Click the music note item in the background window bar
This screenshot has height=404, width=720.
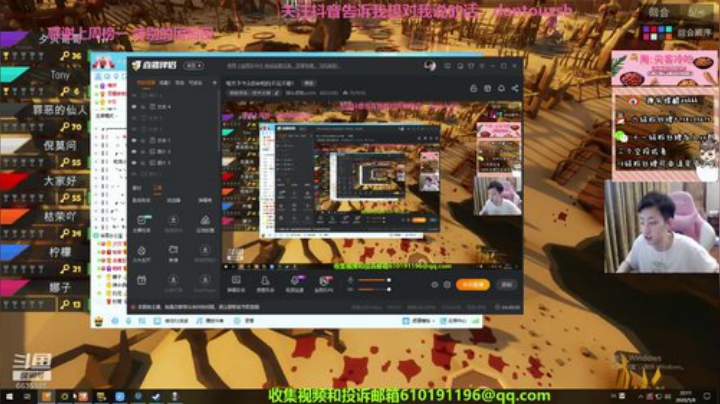(x=211, y=321)
